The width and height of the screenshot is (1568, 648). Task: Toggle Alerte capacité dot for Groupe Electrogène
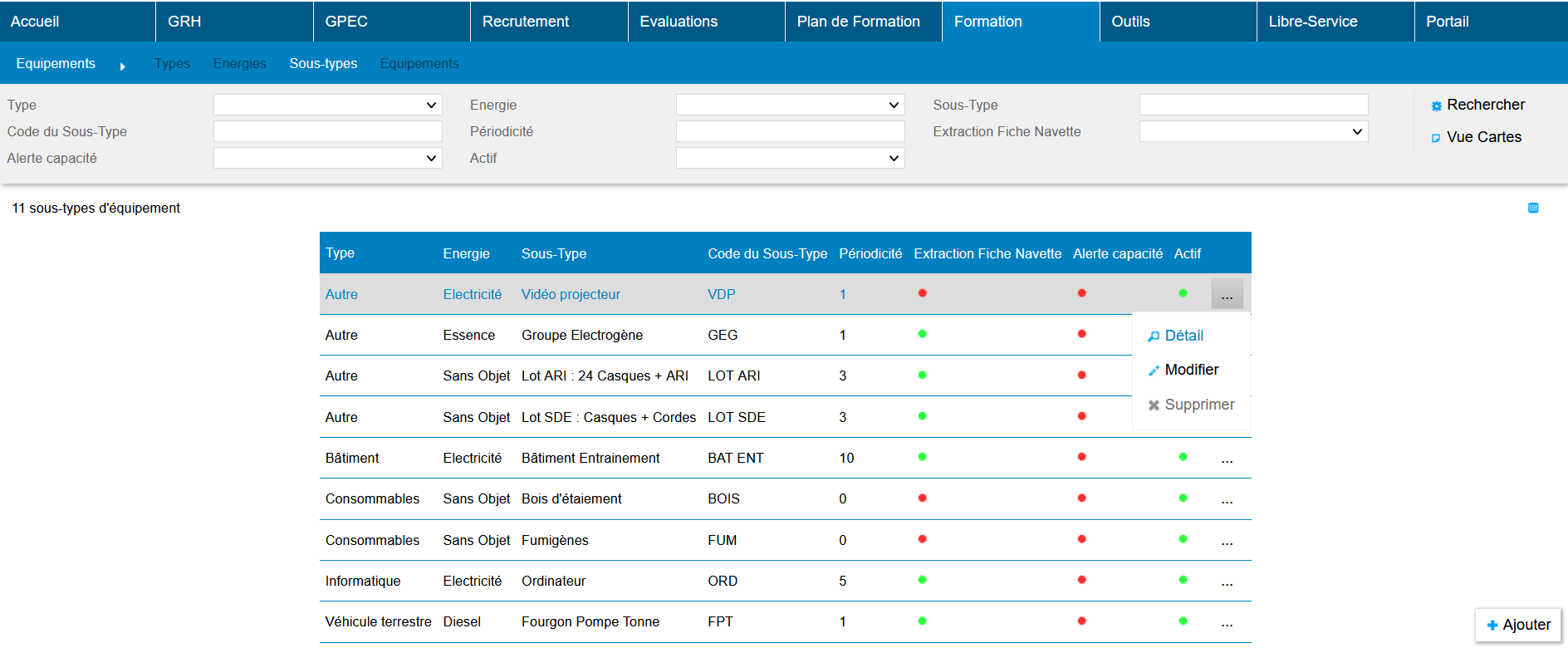(x=1081, y=334)
